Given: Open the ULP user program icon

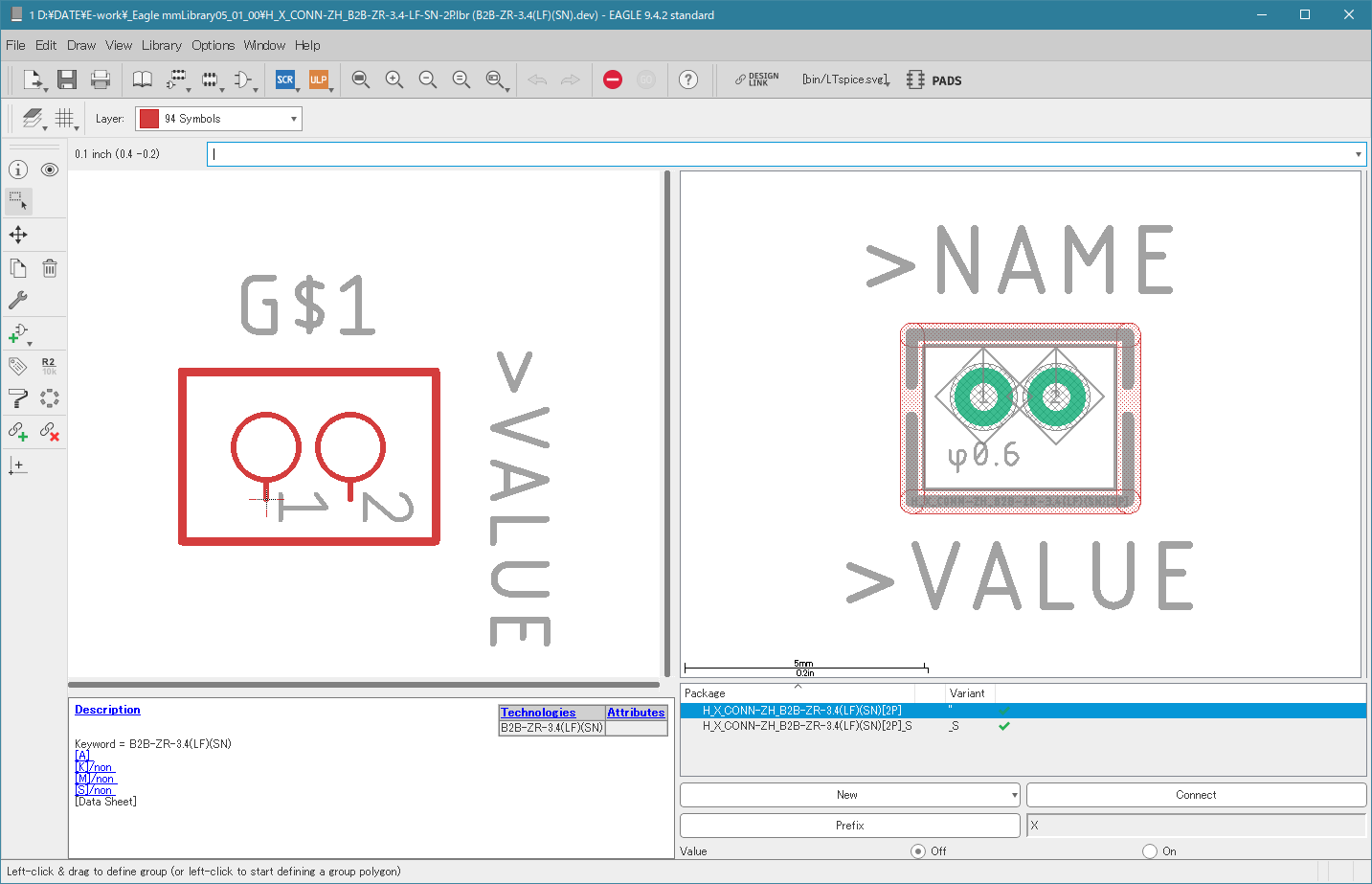Looking at the screenshot, I should pyautogui.click(x=319, y=79).
